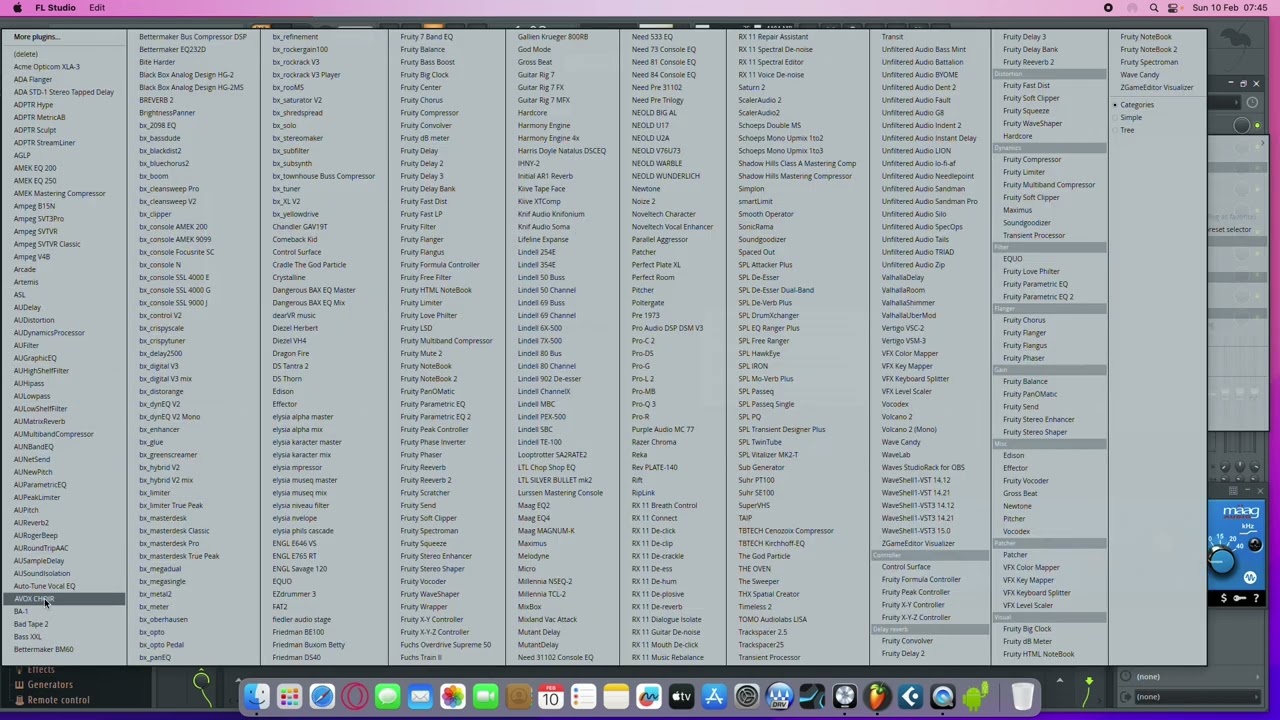Select Guitar Rig 7 FX entry
Image resolution: width=1280 pixels, height=720 pixels.
click(x=541, y=88)
